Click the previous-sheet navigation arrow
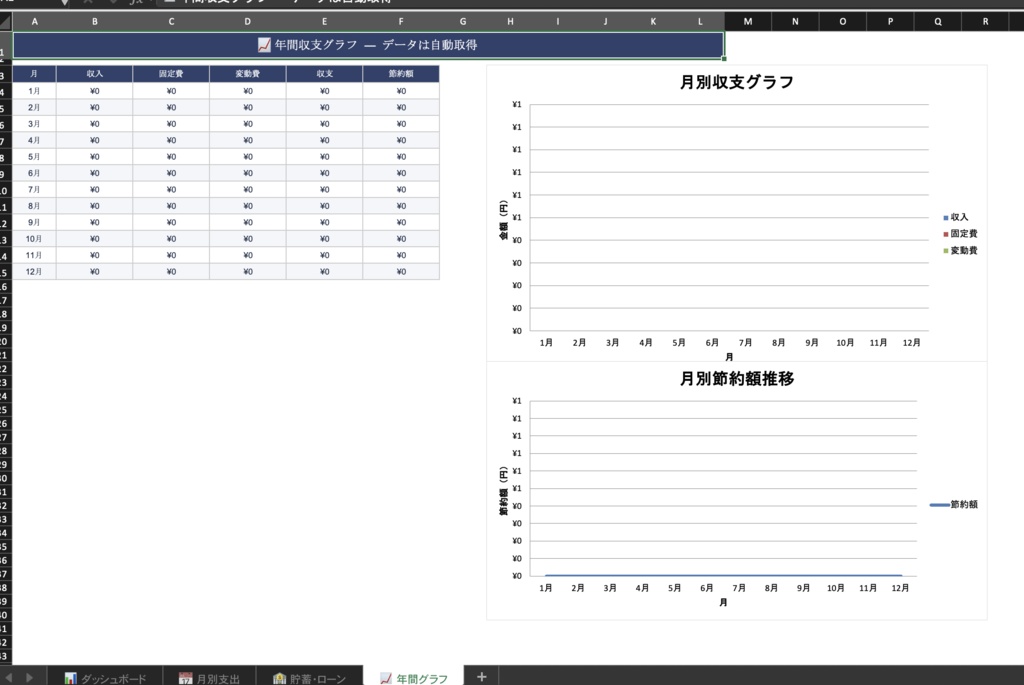 pyautogui.click(x=8, y=677)
